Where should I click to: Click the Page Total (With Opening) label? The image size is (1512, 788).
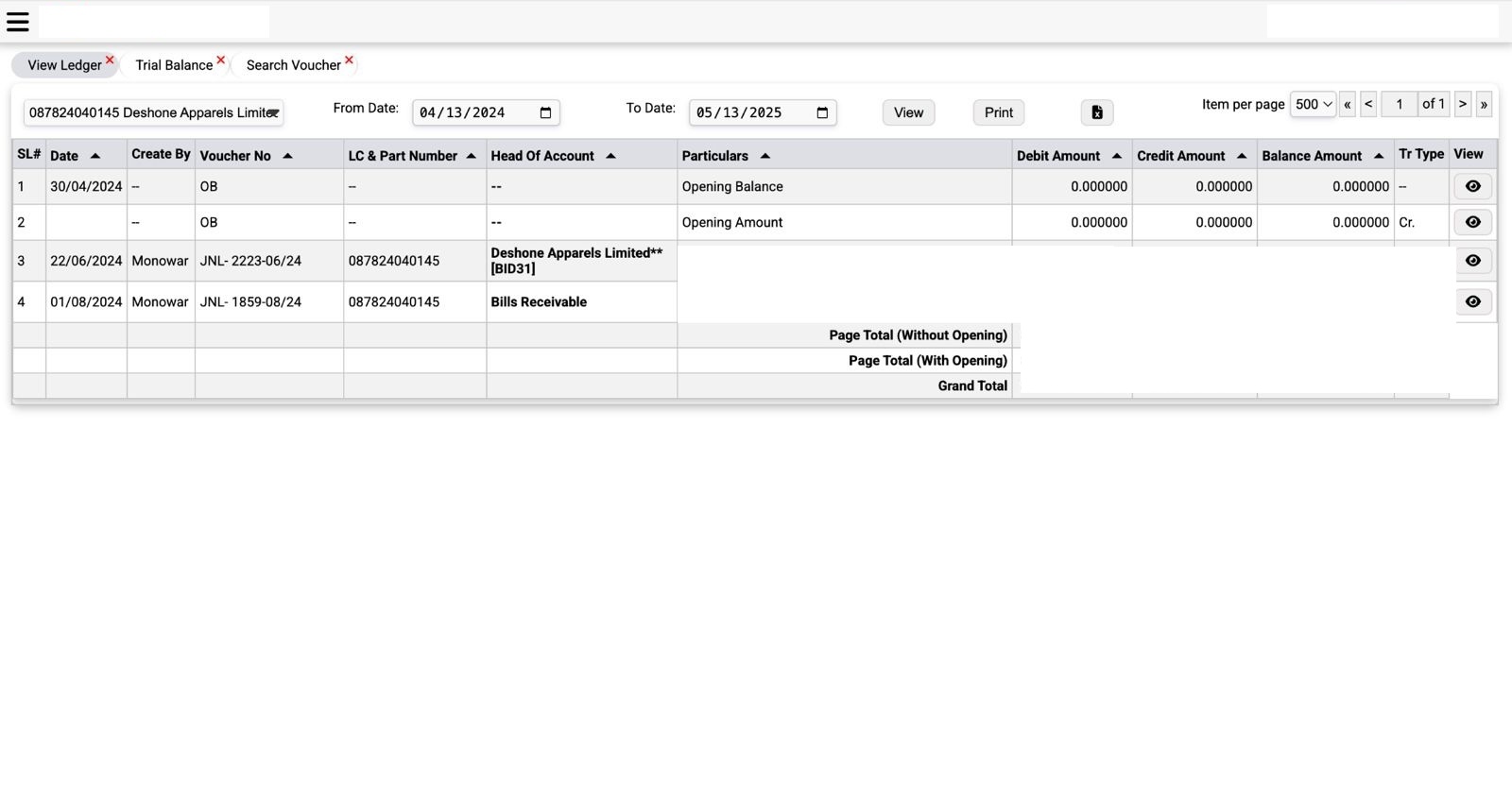coord(927,360)
